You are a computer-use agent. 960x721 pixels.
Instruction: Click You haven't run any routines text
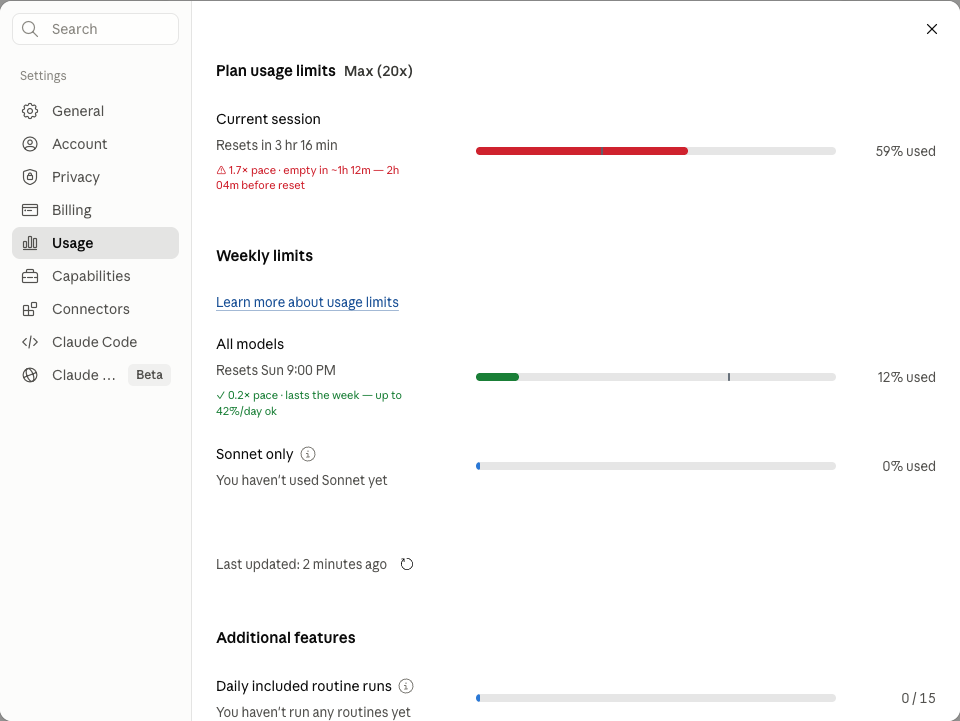pos(313,712)
